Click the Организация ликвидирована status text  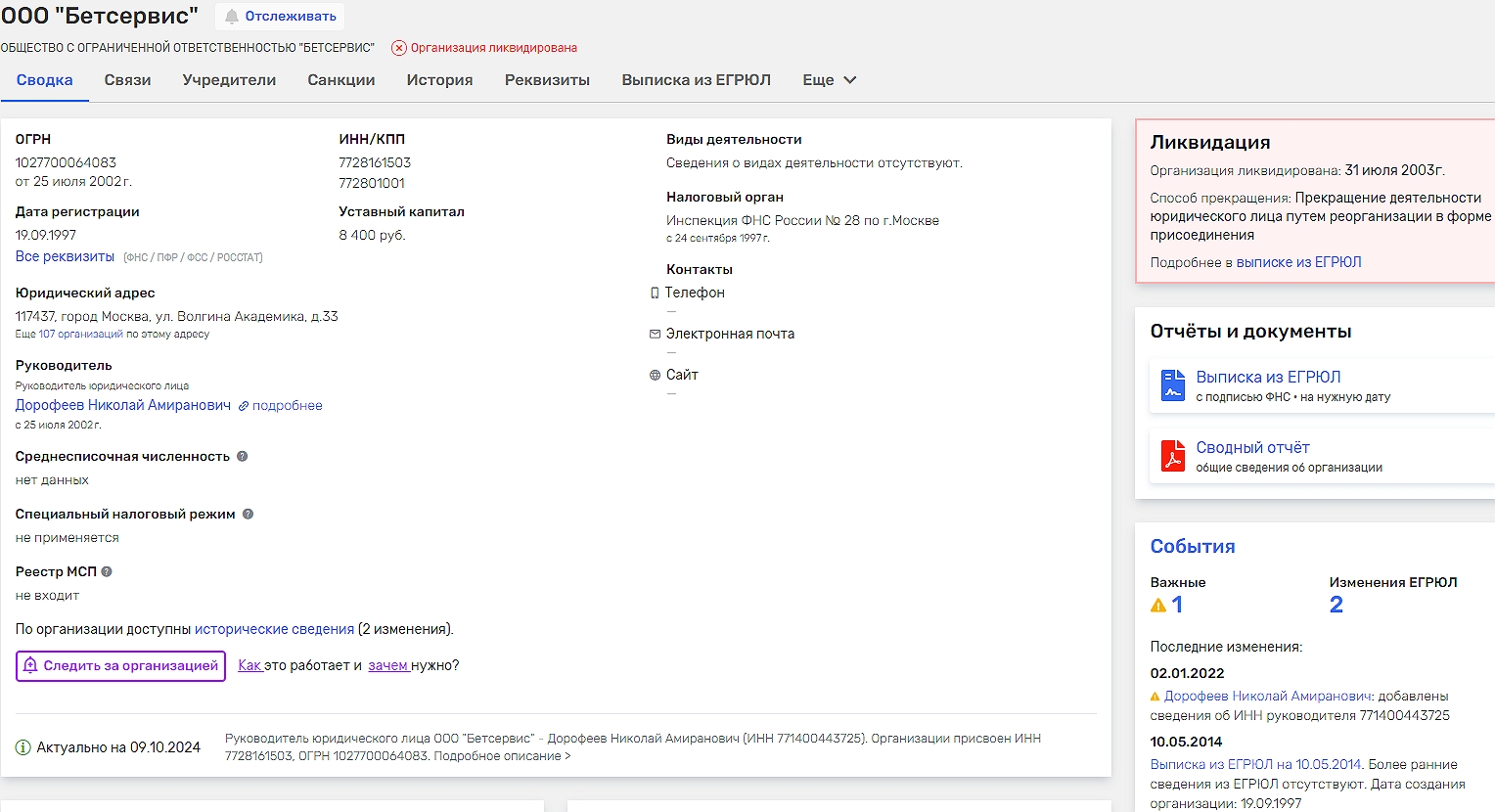494,48
